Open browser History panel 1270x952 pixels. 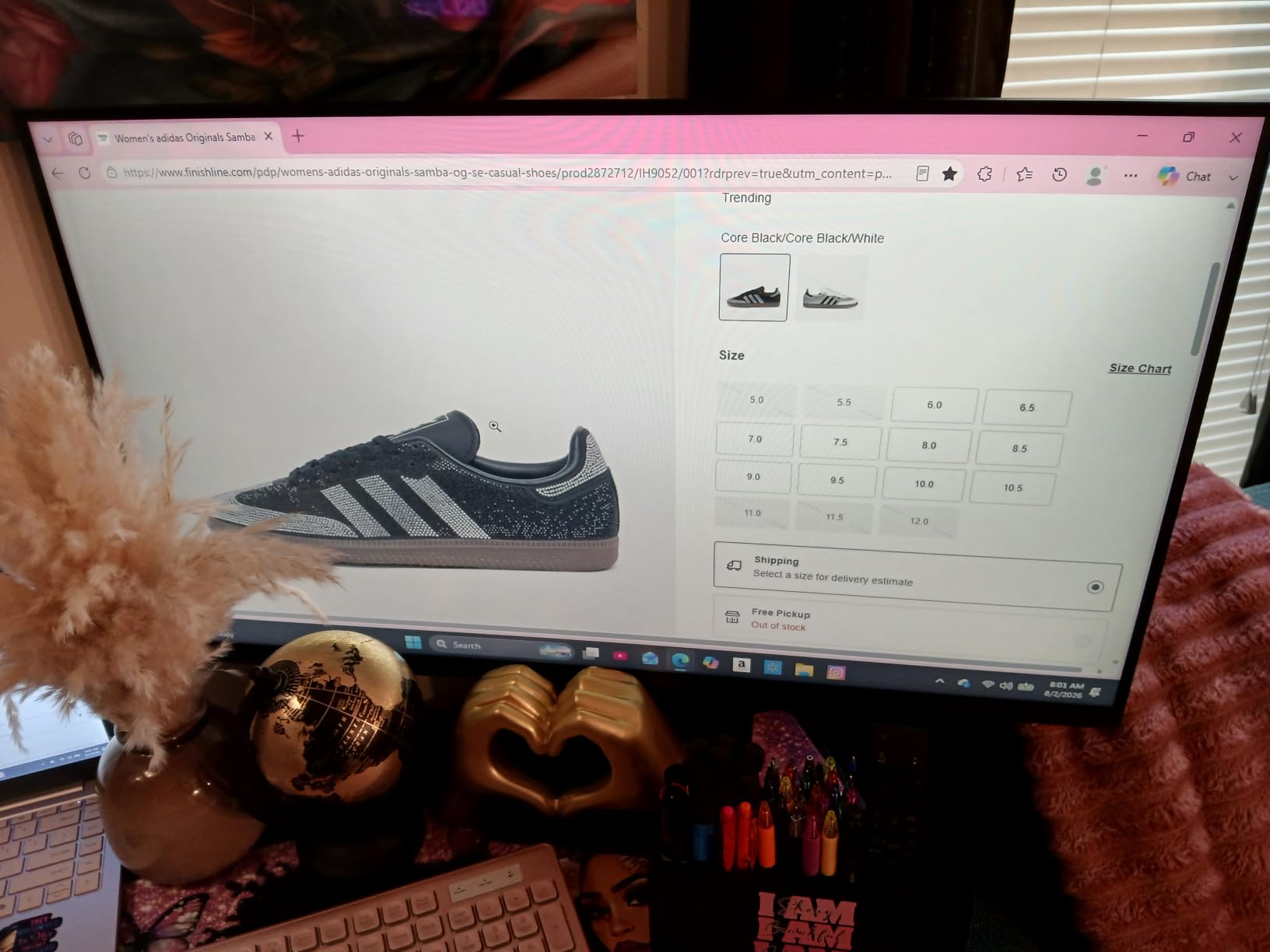1059,175
